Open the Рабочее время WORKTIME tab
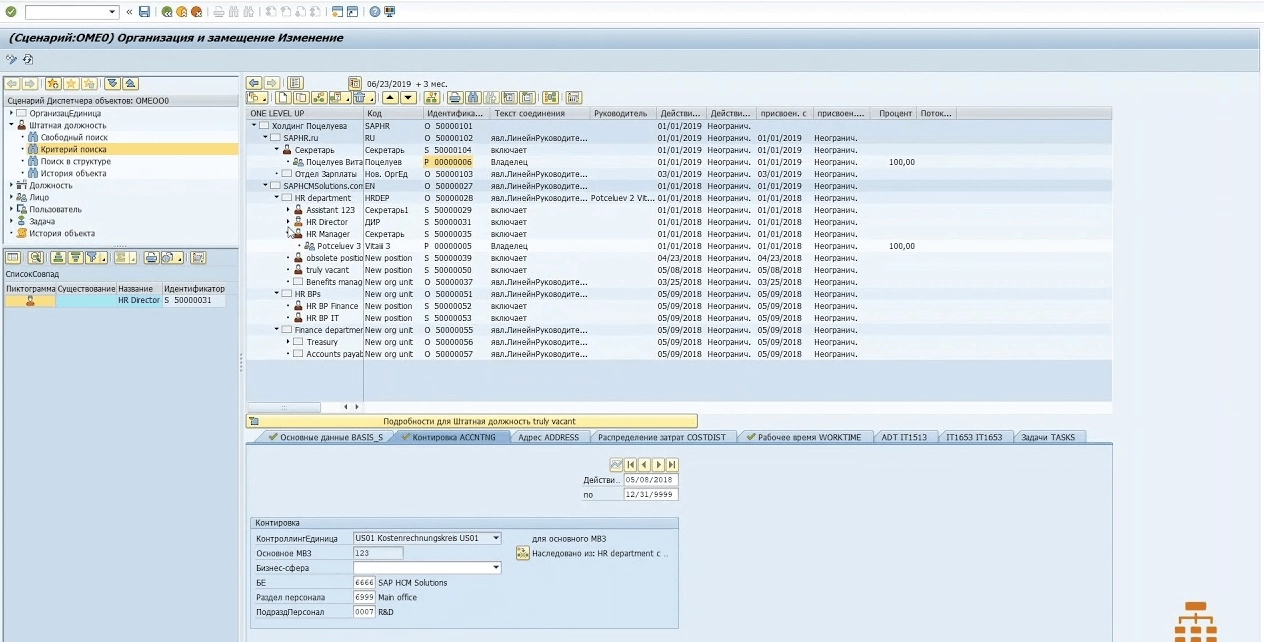The image size is (1264, 642). click(x=808, y=437)
